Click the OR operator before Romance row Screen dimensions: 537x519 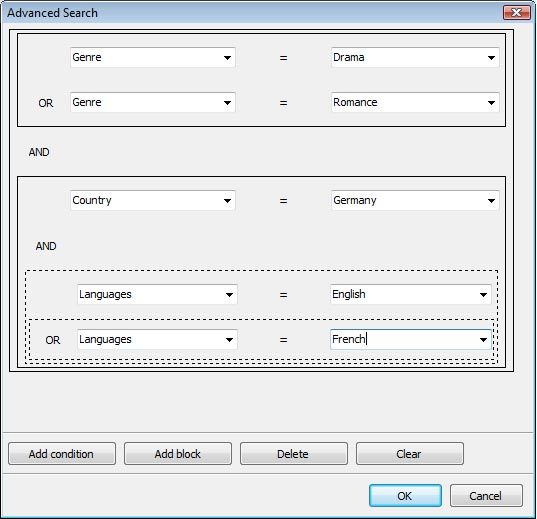coord(46,103)
